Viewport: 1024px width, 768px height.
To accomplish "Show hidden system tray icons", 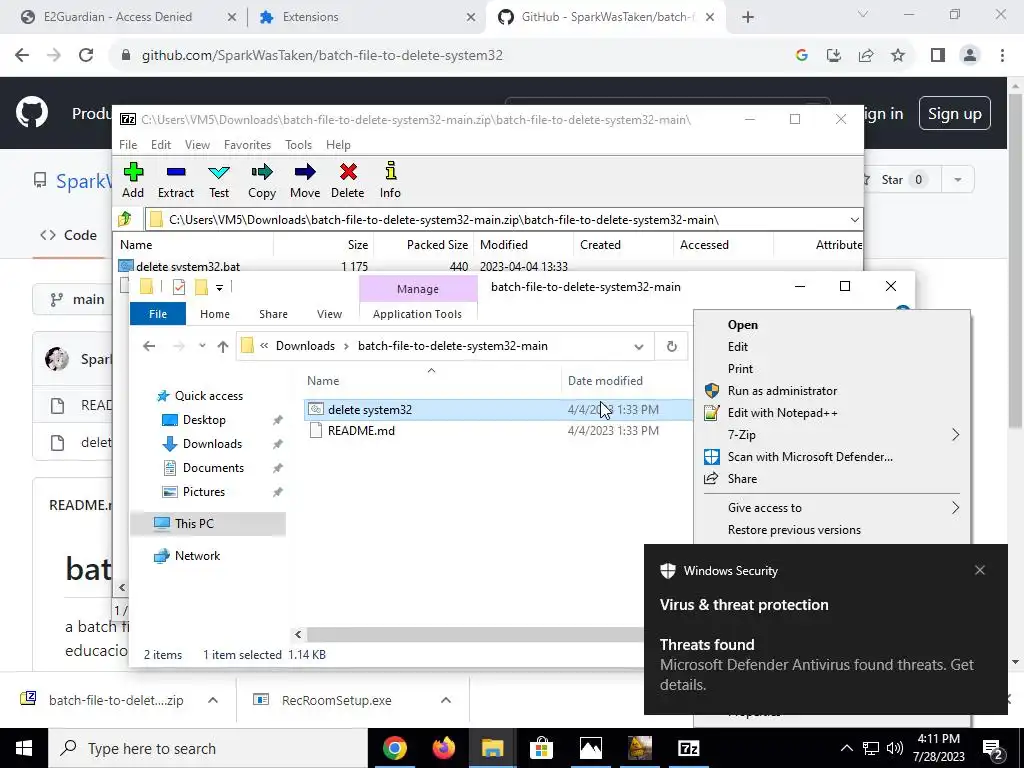I will point(846,748).
